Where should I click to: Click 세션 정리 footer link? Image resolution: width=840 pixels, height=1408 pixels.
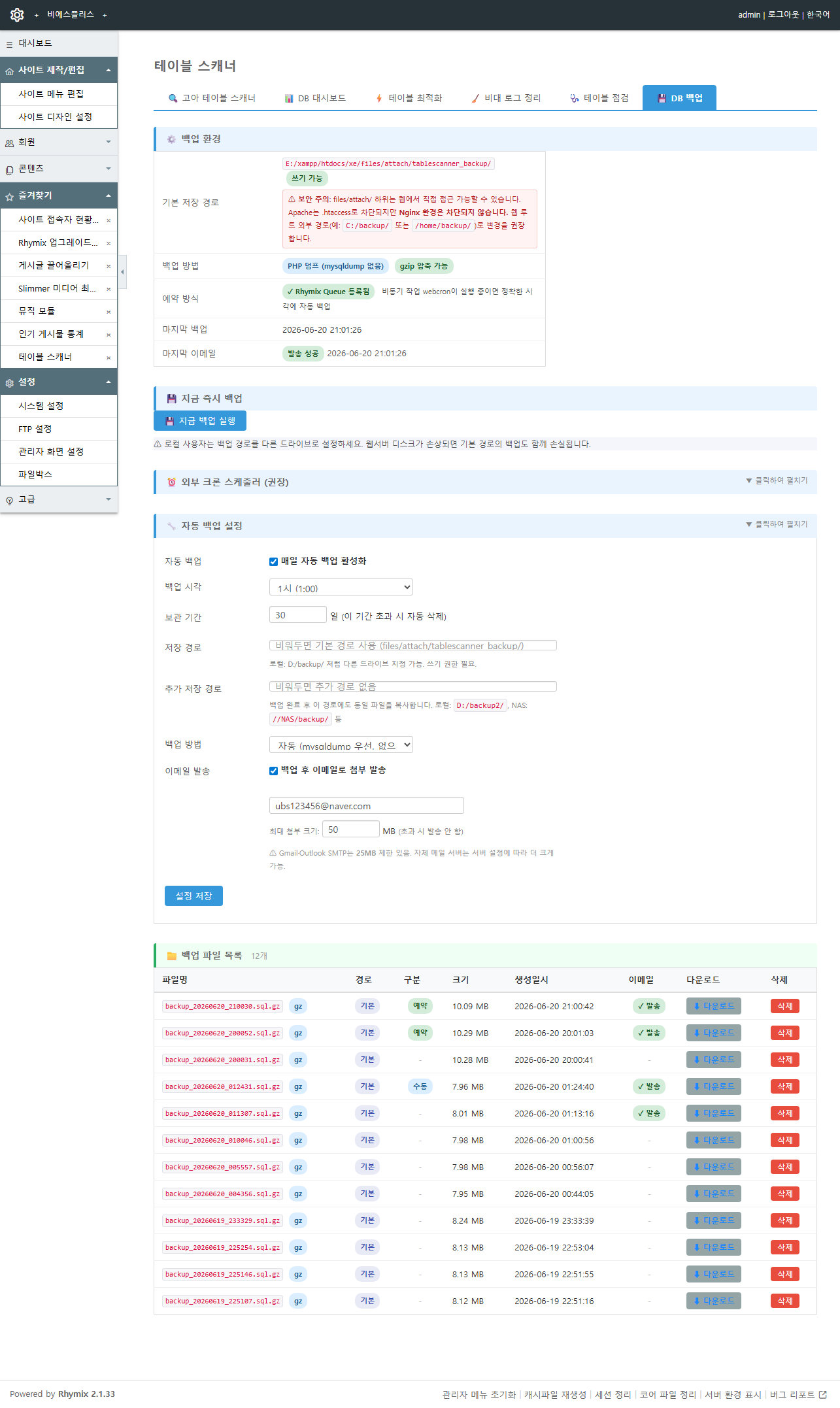click(613, 1394)
